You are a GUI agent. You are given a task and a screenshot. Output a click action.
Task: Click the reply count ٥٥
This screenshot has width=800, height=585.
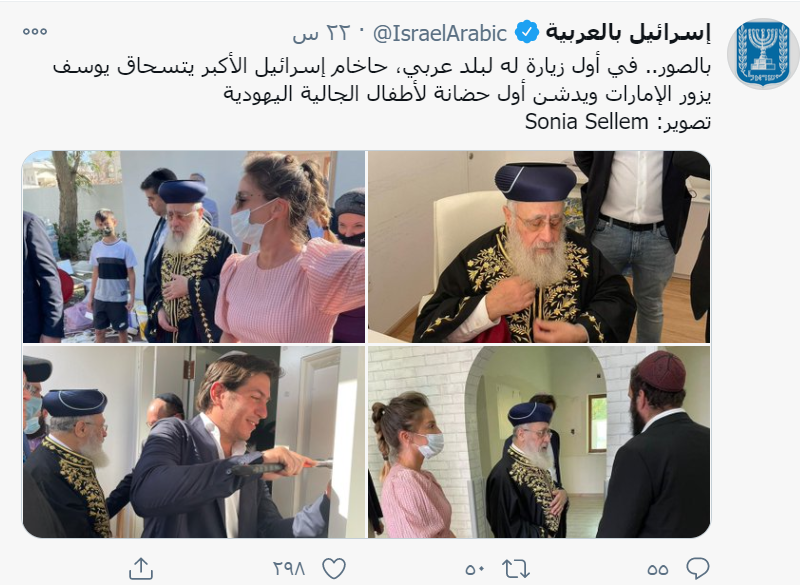click(x=657, y=569)
